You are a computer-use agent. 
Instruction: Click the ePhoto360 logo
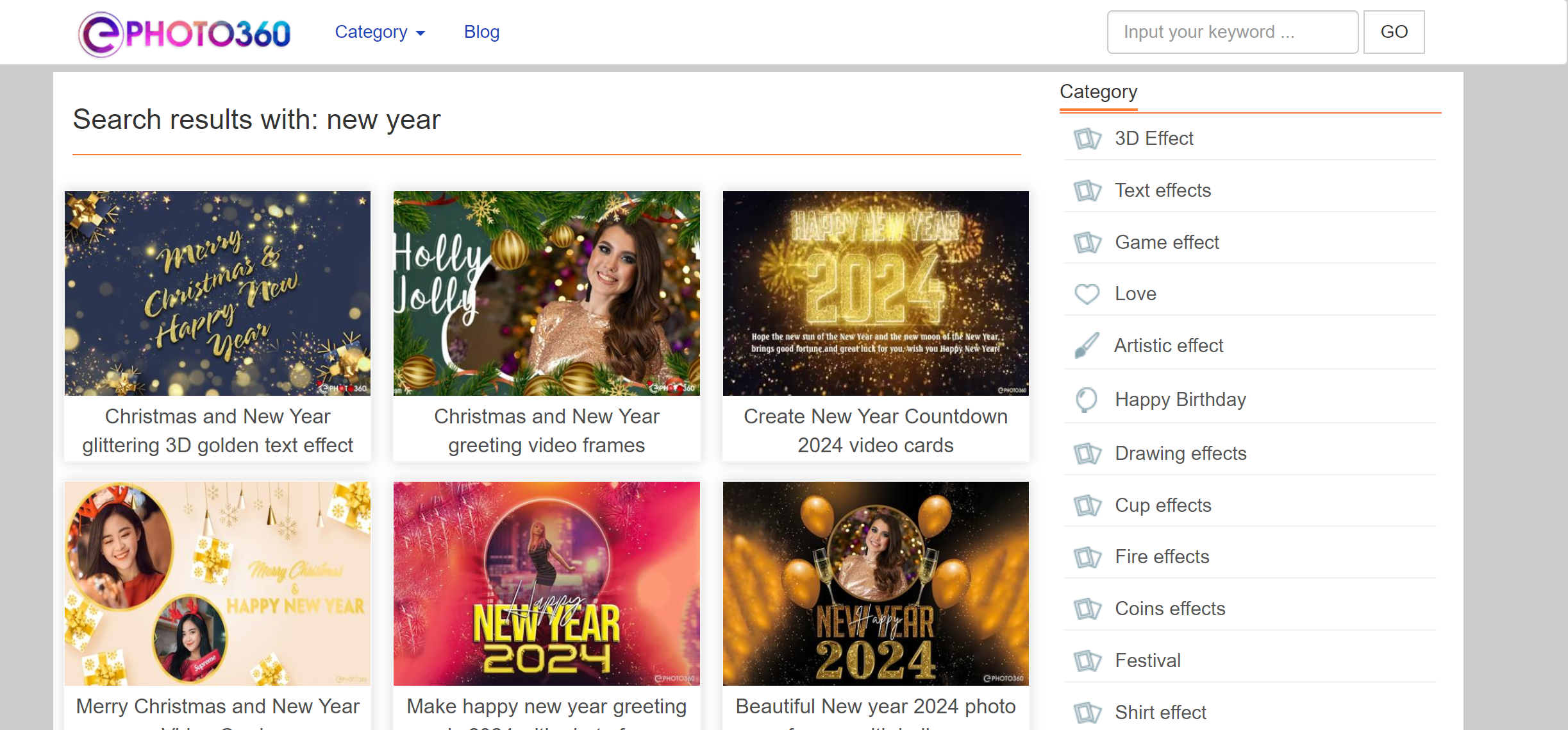point(185,33)
